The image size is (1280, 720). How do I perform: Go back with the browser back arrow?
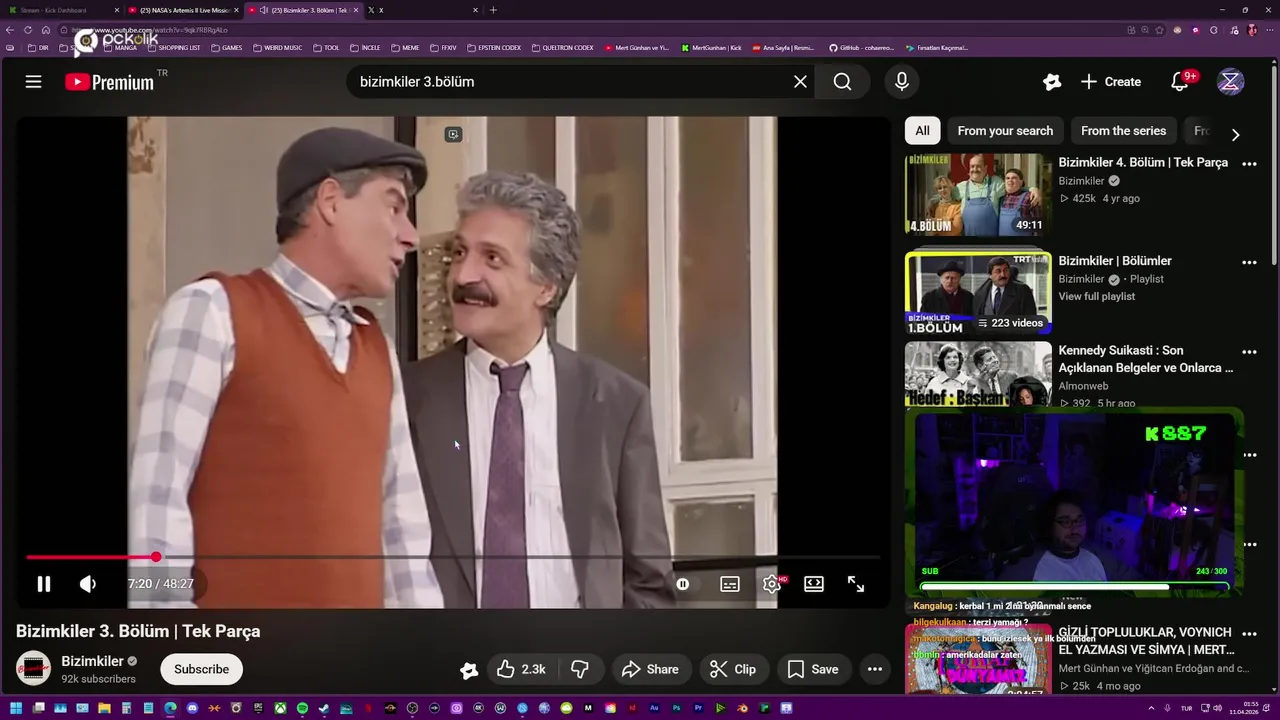pyautogui.click(x=12, y=30)
